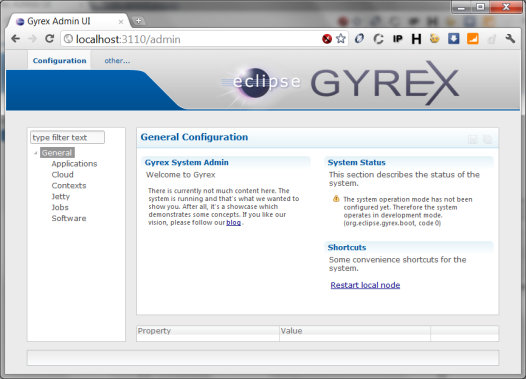The height and width of the screenshot is (379, 526).
Task: Click the paperclip-style extension icon
Action: point(359,39)
